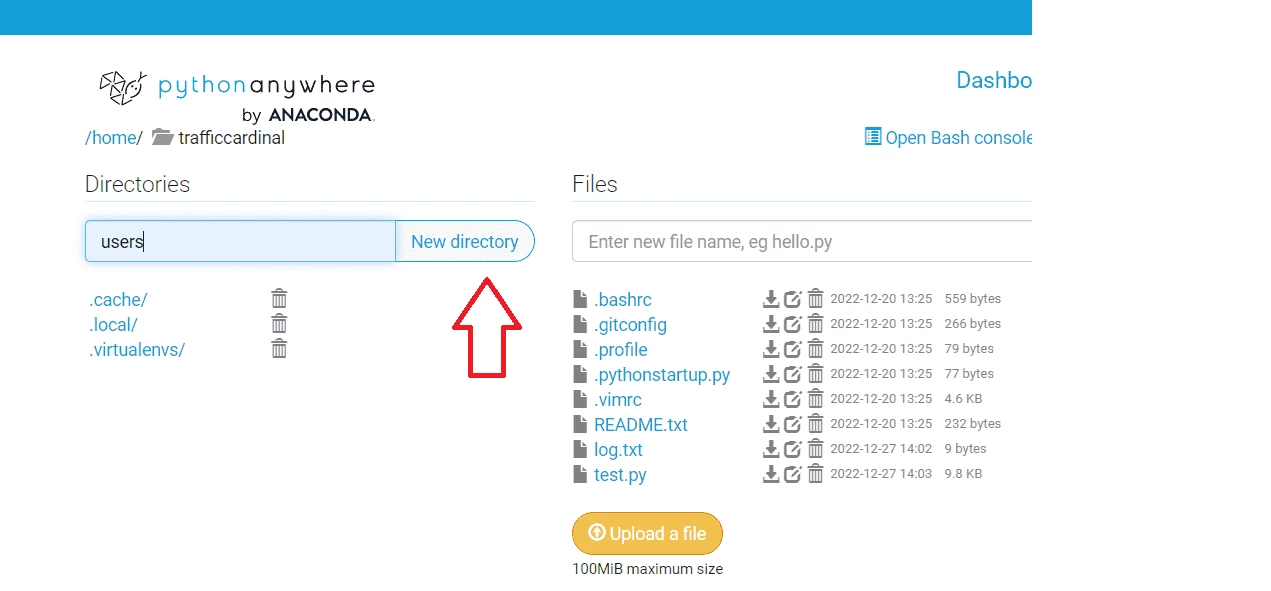
Task: Navigate to /home path link
Action: click(x=110, y=137)
